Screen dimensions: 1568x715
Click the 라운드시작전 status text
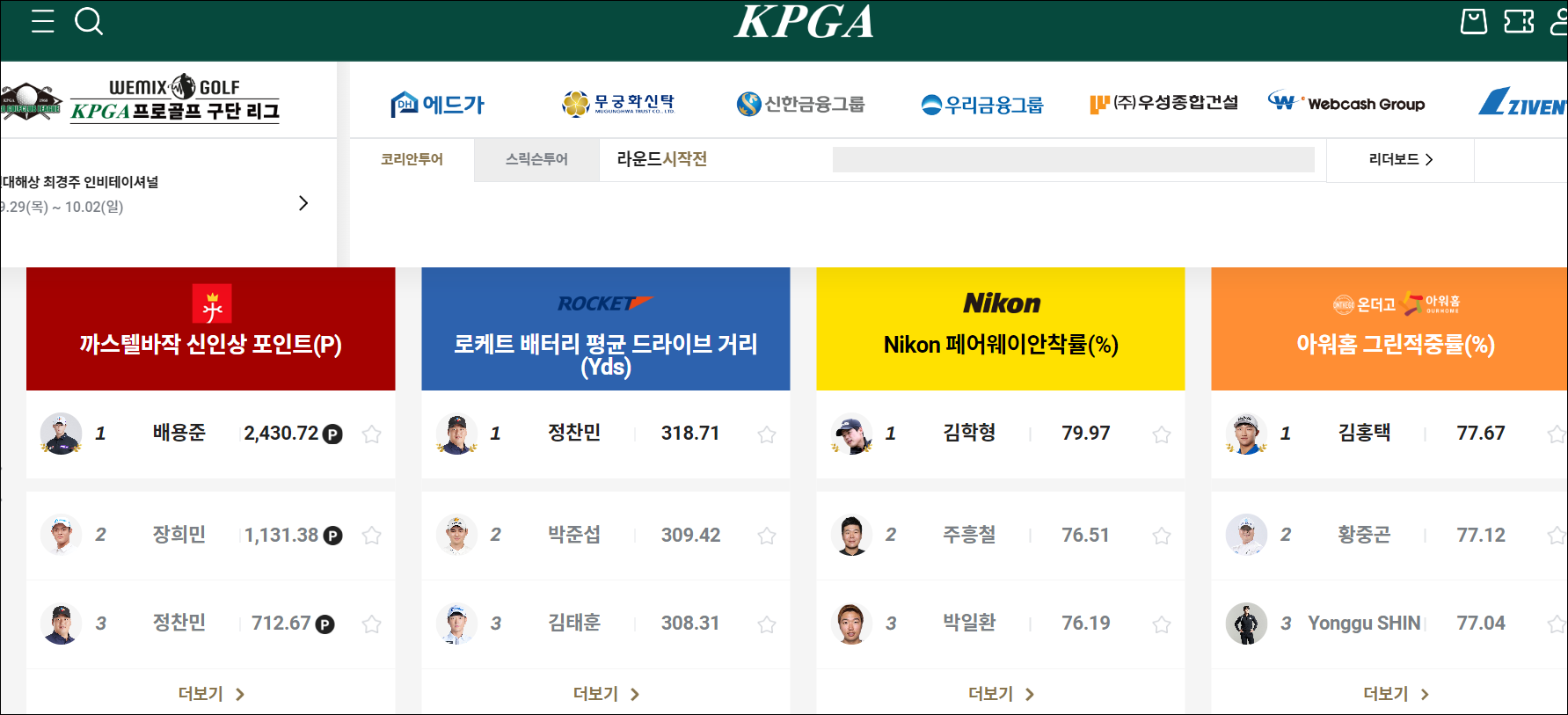point(662,159)
